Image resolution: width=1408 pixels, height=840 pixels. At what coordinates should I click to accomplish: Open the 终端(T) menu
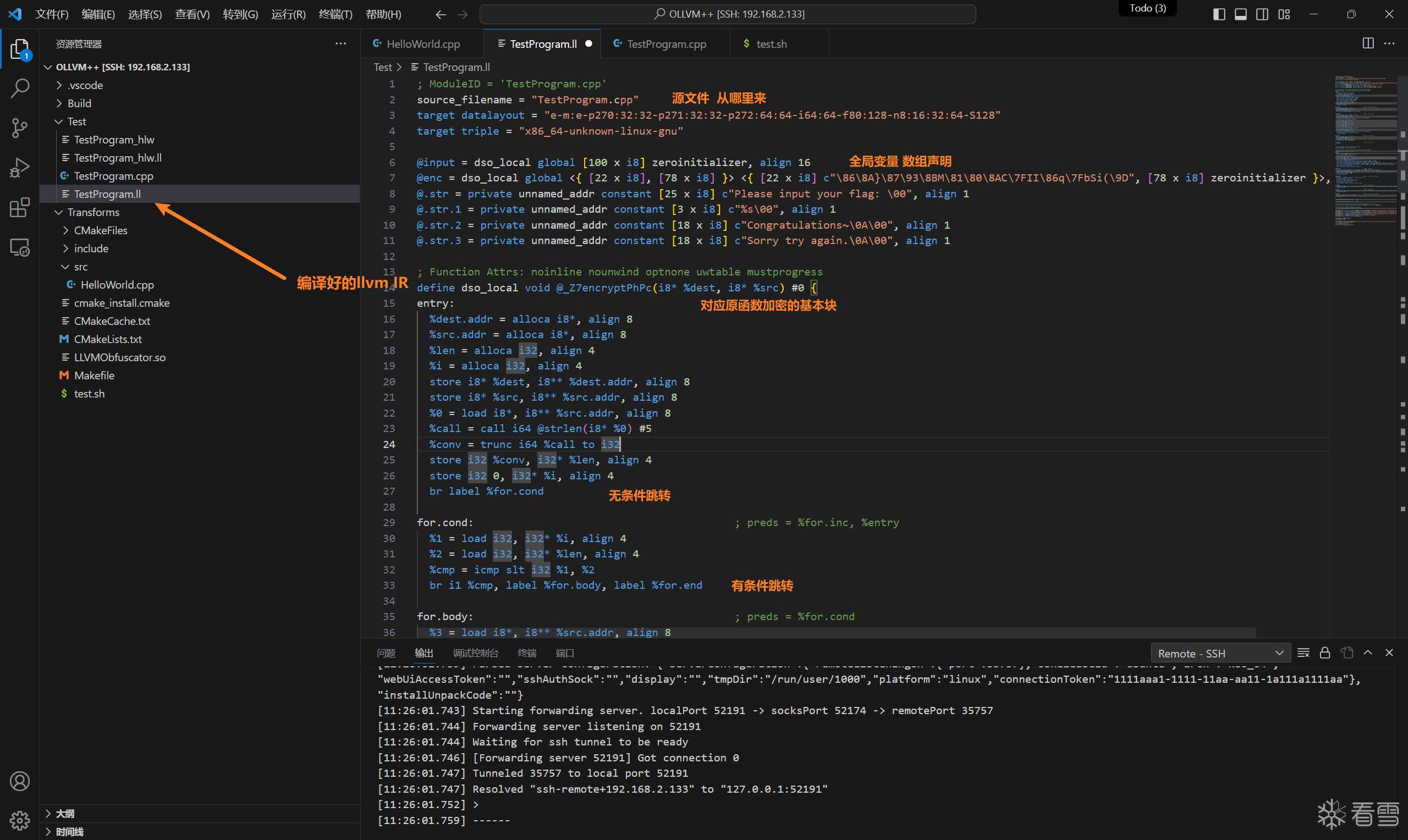point(335,14)
